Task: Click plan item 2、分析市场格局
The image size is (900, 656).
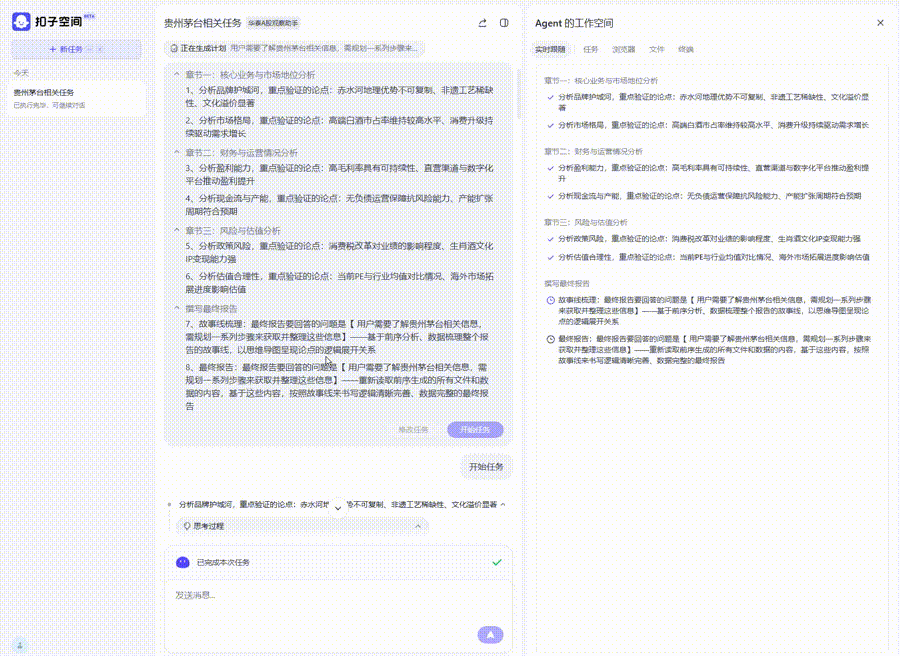Action: 339,127
